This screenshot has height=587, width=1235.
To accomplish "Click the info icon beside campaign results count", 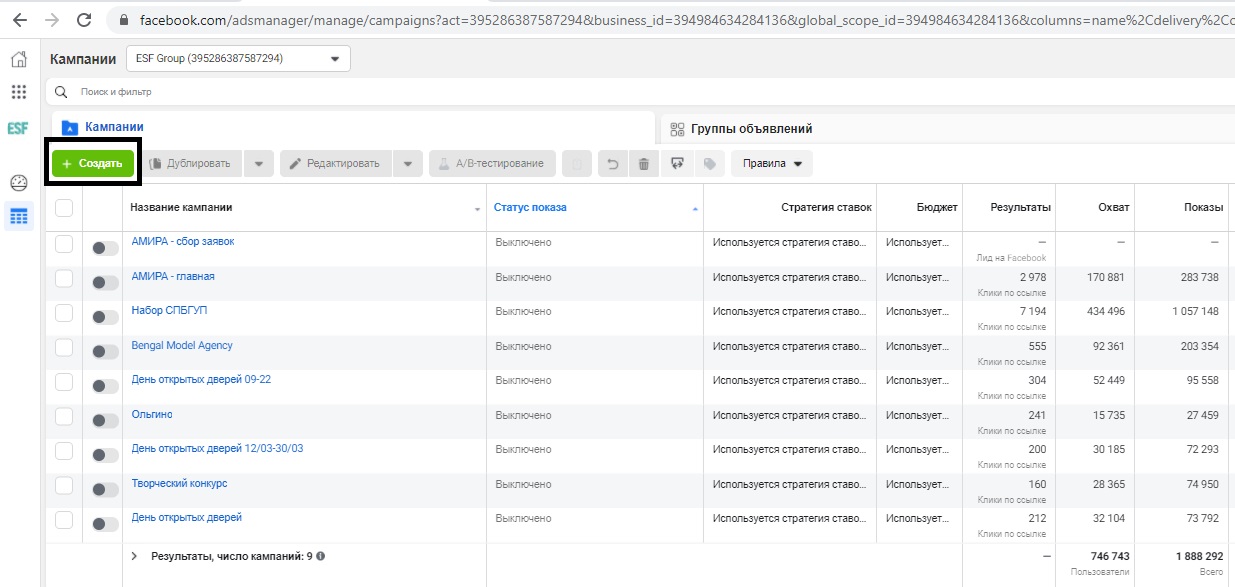I will (x=321, y=556).
